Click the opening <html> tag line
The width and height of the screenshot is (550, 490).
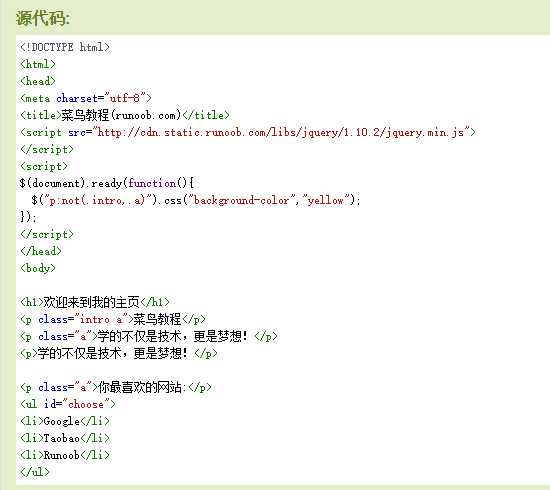pyautogui.click(x=38, y=64)
